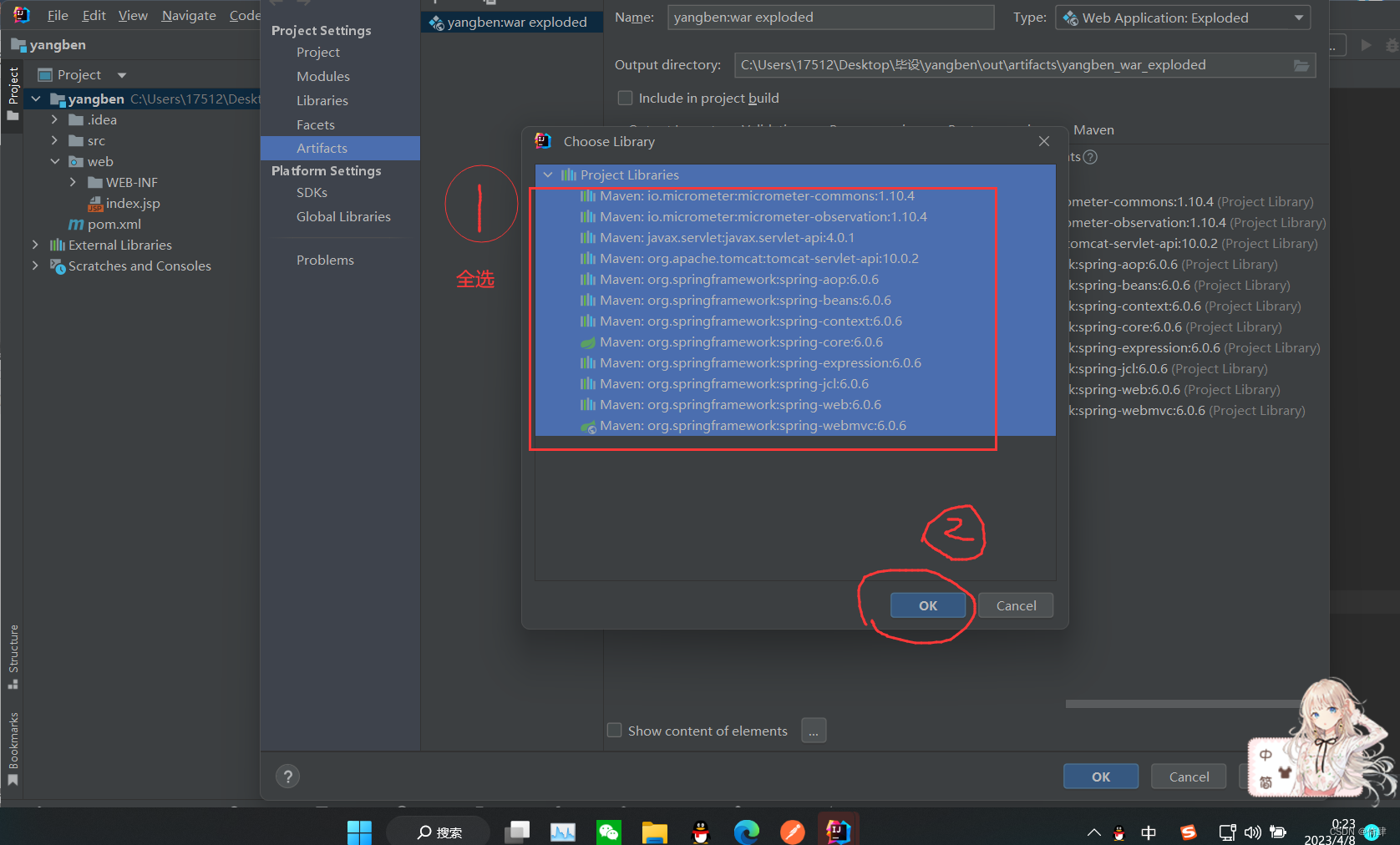Screen dimensions: 1400x845
Task: Click the volume icon in system tray
Action: coord(1252,832)
